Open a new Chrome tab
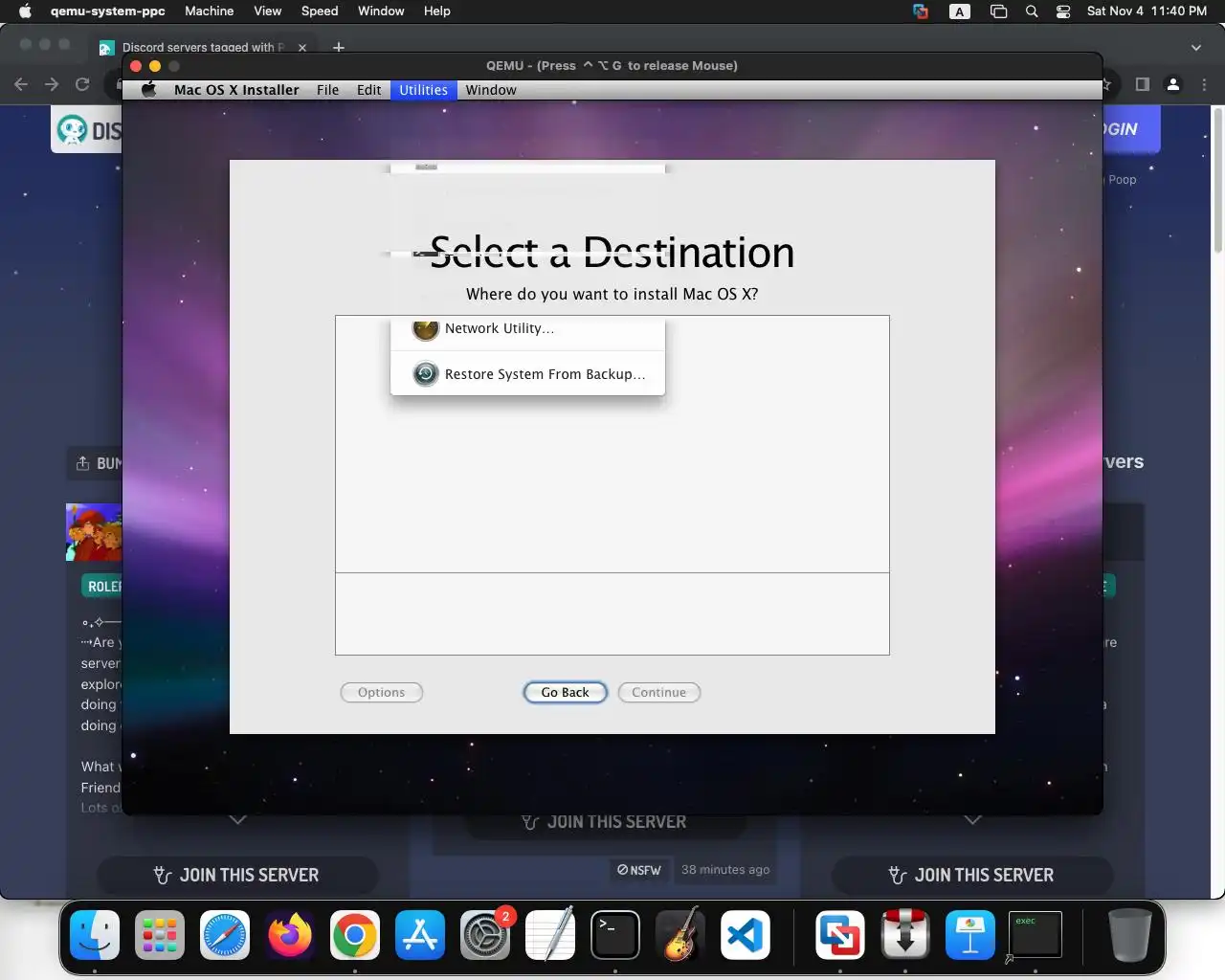Image resolution: width=1225 pixels, height=980 pixels. pyautogui.click(x=339, y=47)
